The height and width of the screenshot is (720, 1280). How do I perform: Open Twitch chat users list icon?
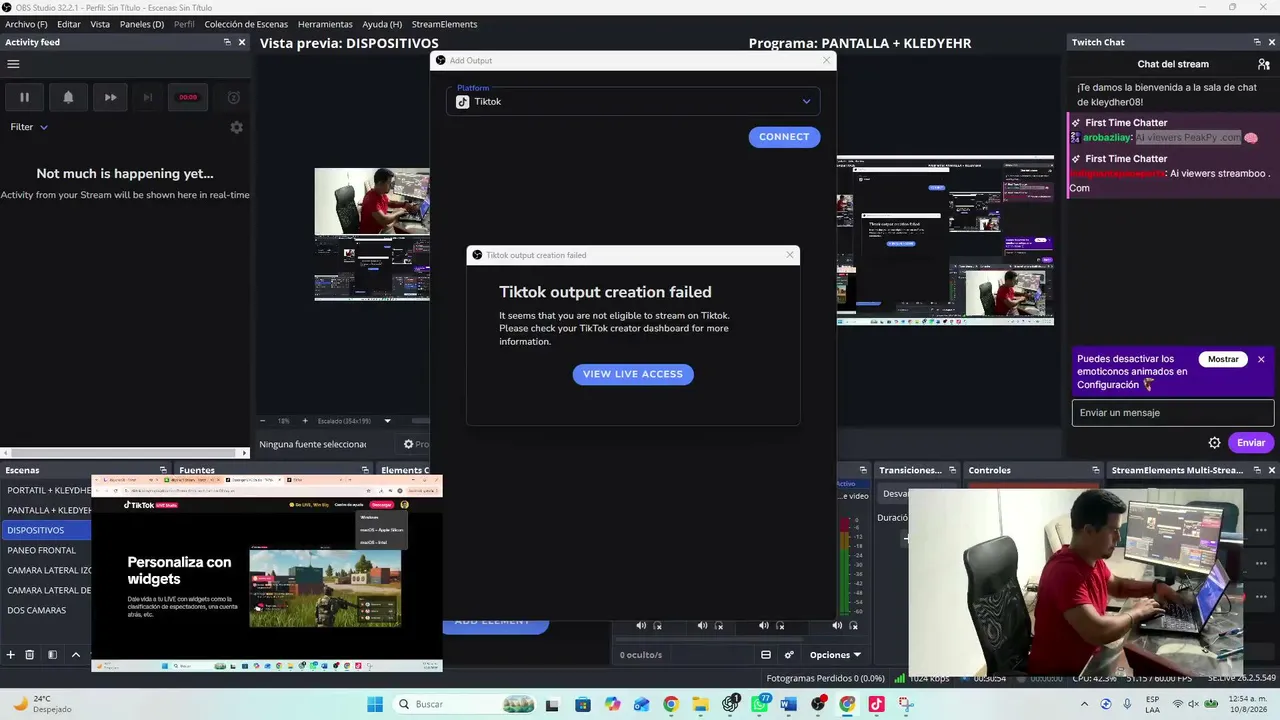[1263, 64]
